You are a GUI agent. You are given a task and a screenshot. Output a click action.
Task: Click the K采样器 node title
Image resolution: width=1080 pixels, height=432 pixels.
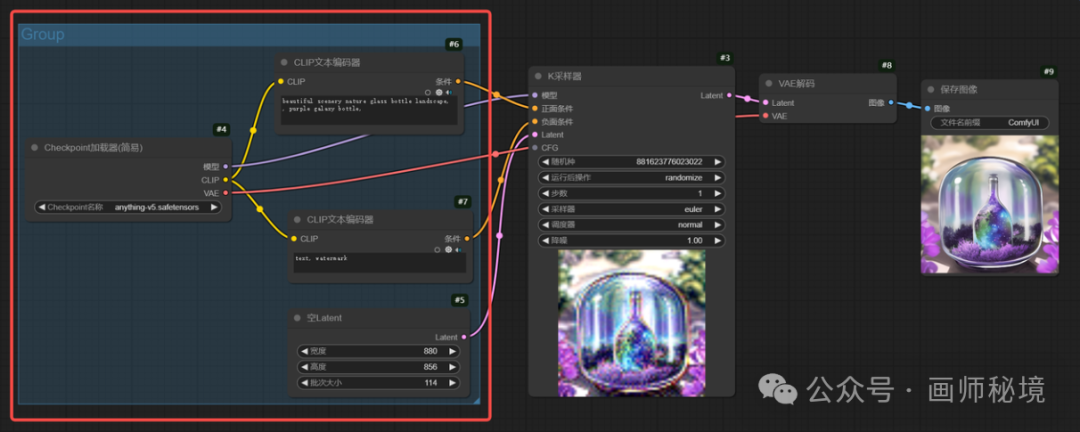pyautogui.click(x=565, y=76)
